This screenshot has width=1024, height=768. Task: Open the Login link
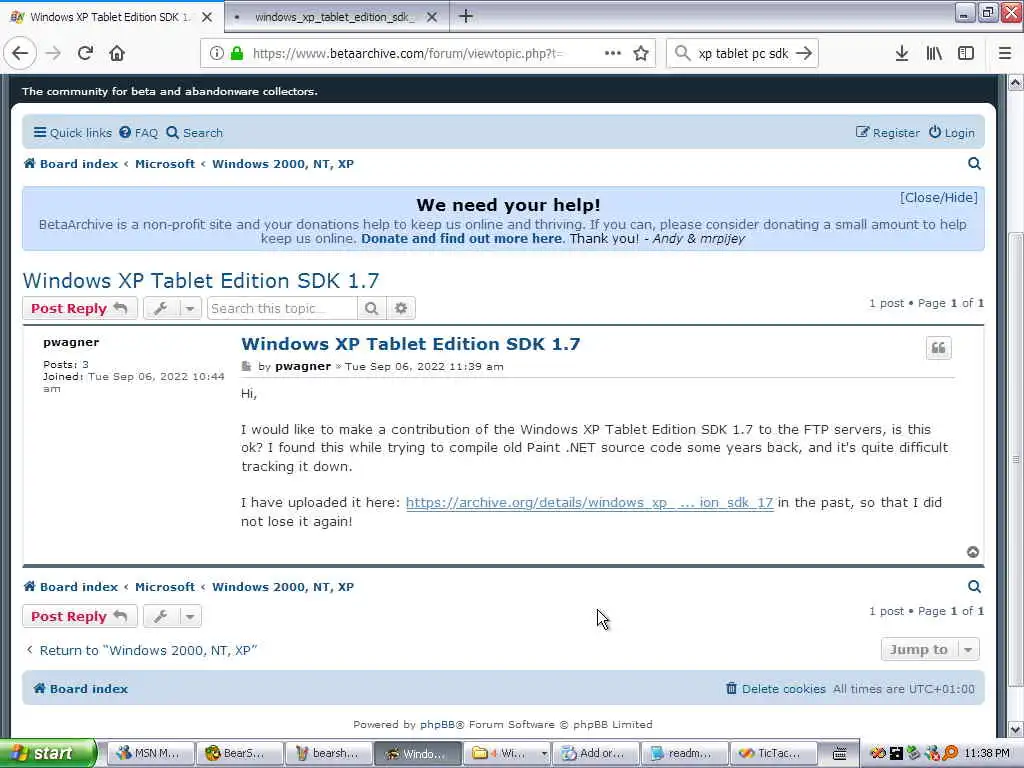[952, 133]
